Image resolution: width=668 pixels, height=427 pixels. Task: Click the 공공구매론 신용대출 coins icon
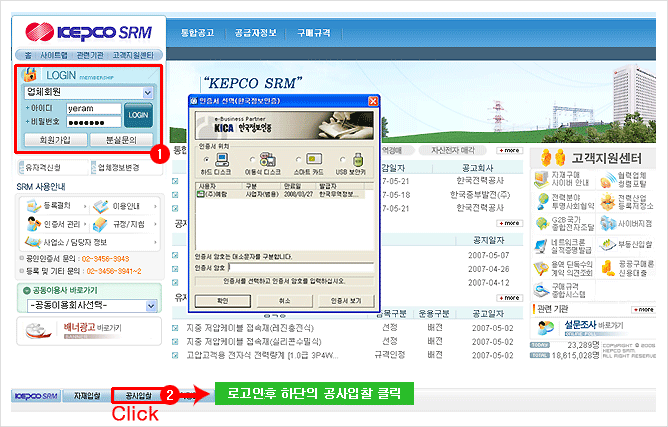pos(608,268)
